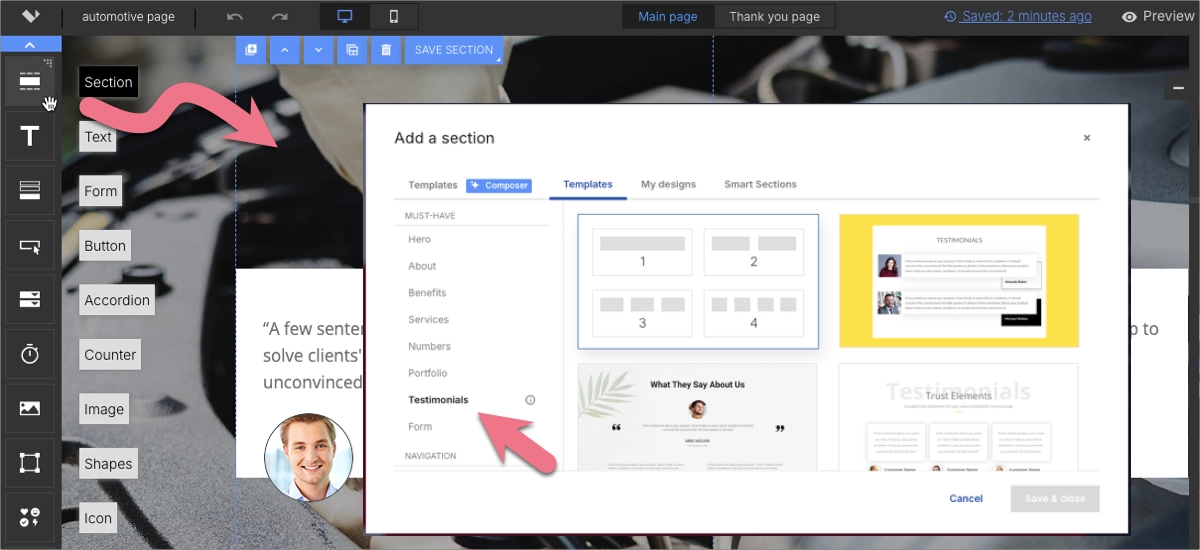Viewport: 1200px width, 550px height.
Task: Select the underlined Templates tab
Action: pos(588,184)
